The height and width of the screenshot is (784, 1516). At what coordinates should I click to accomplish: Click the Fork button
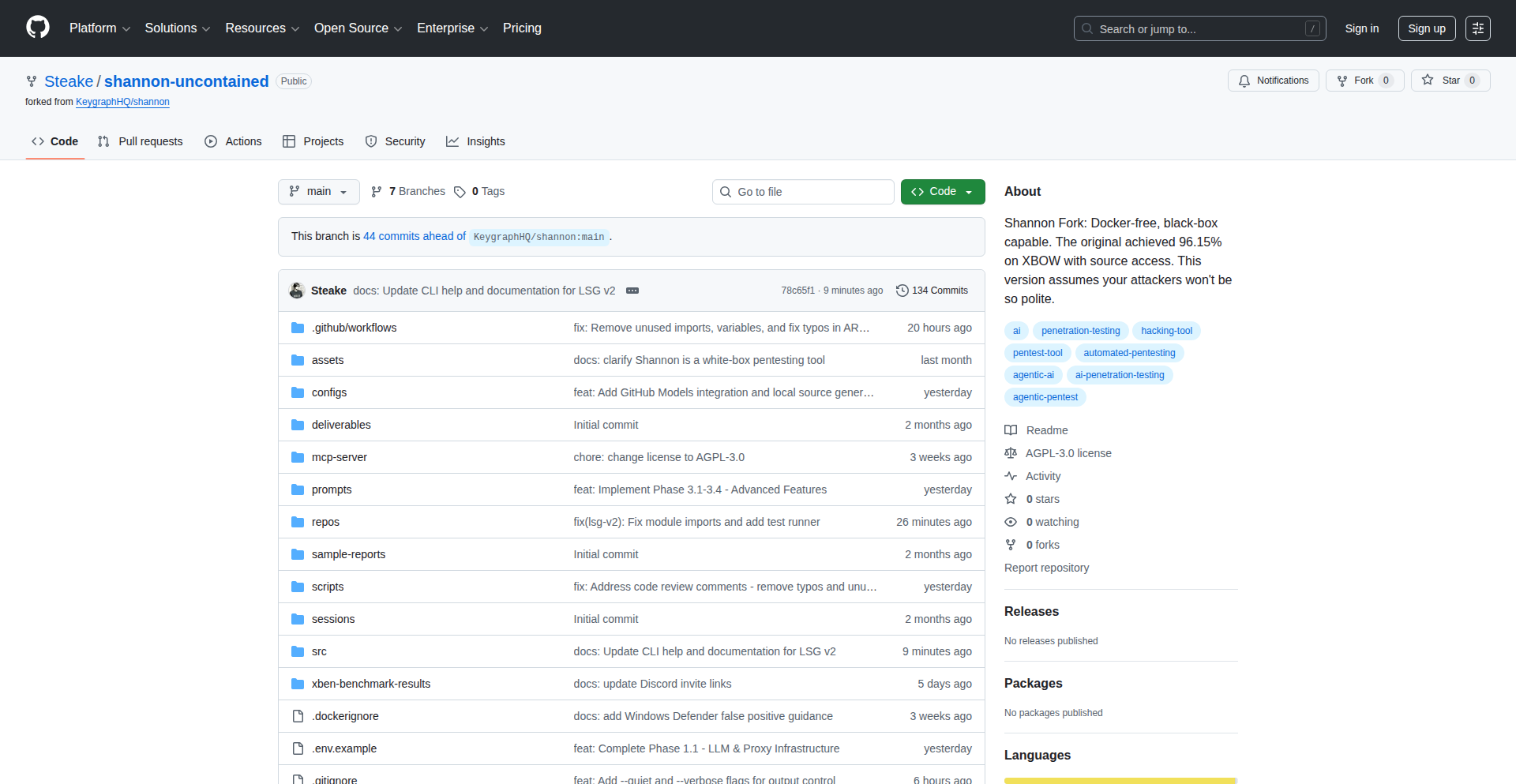tap(1364, 80)
